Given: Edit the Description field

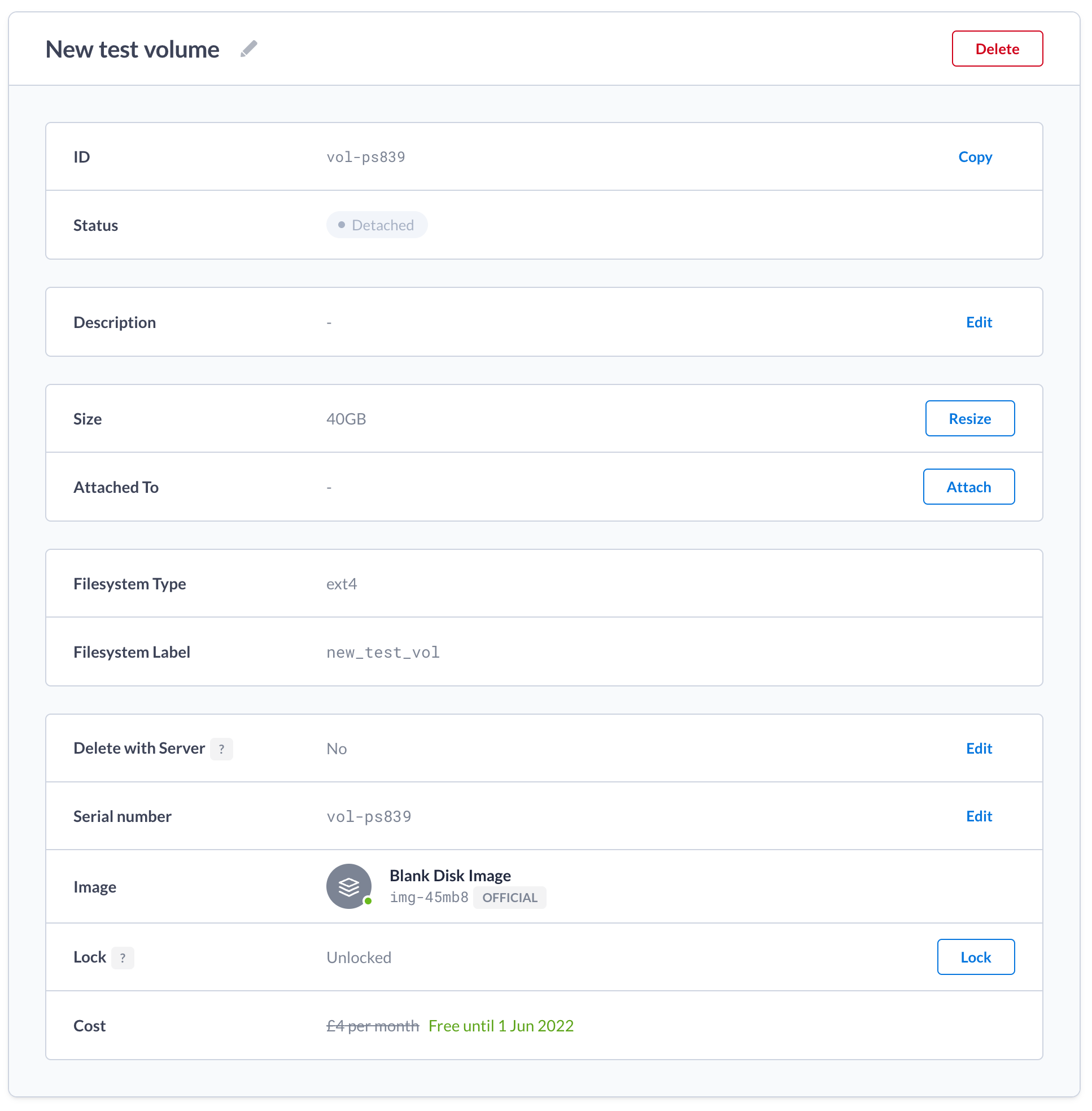Looking at the screenshot, I should [x=979, y=322].
